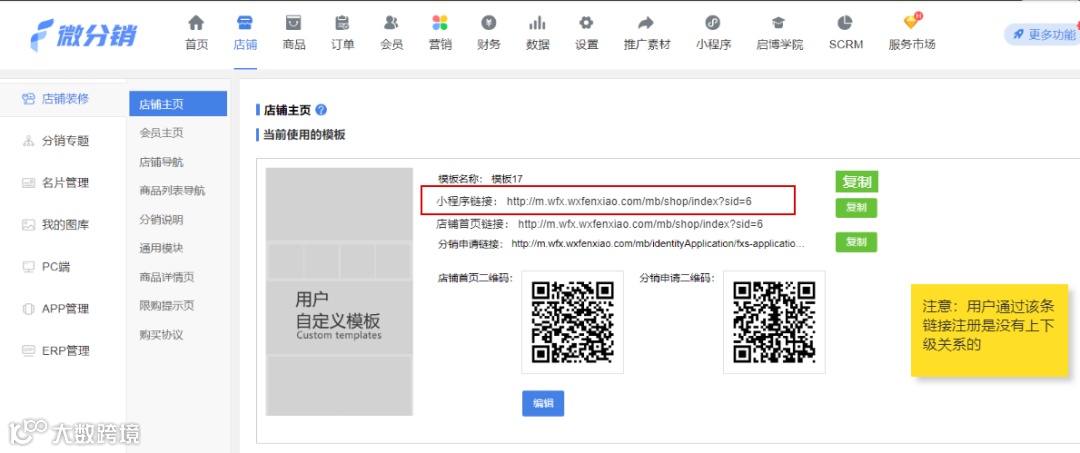Click the 分销申请链接 URL text
Viewport: 1080px width, 453px height.
pos(658,244)
